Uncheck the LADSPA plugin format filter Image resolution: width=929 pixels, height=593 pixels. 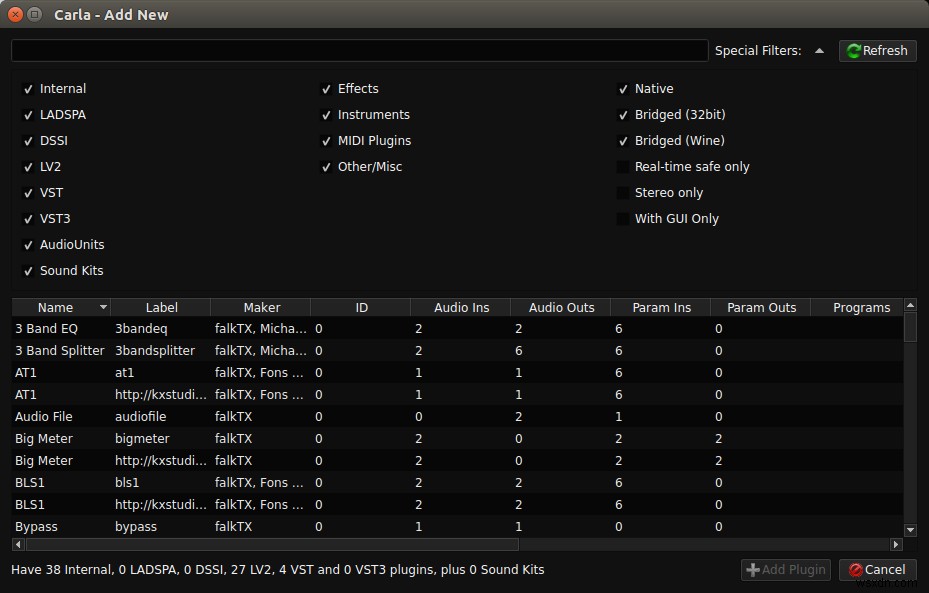(28, 114)
